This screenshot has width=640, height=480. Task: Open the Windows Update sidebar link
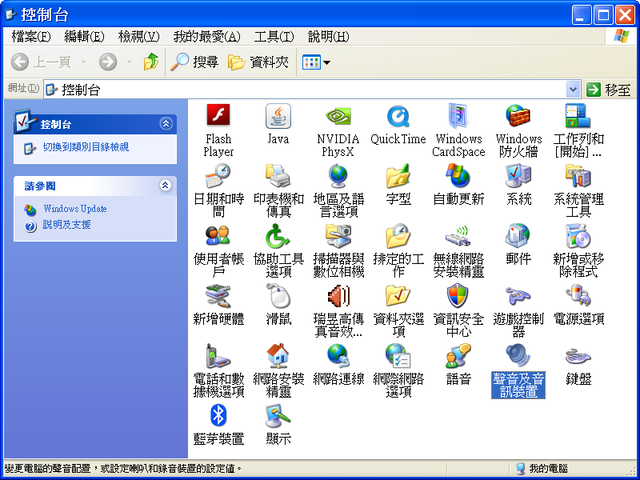tap(75, 209)
